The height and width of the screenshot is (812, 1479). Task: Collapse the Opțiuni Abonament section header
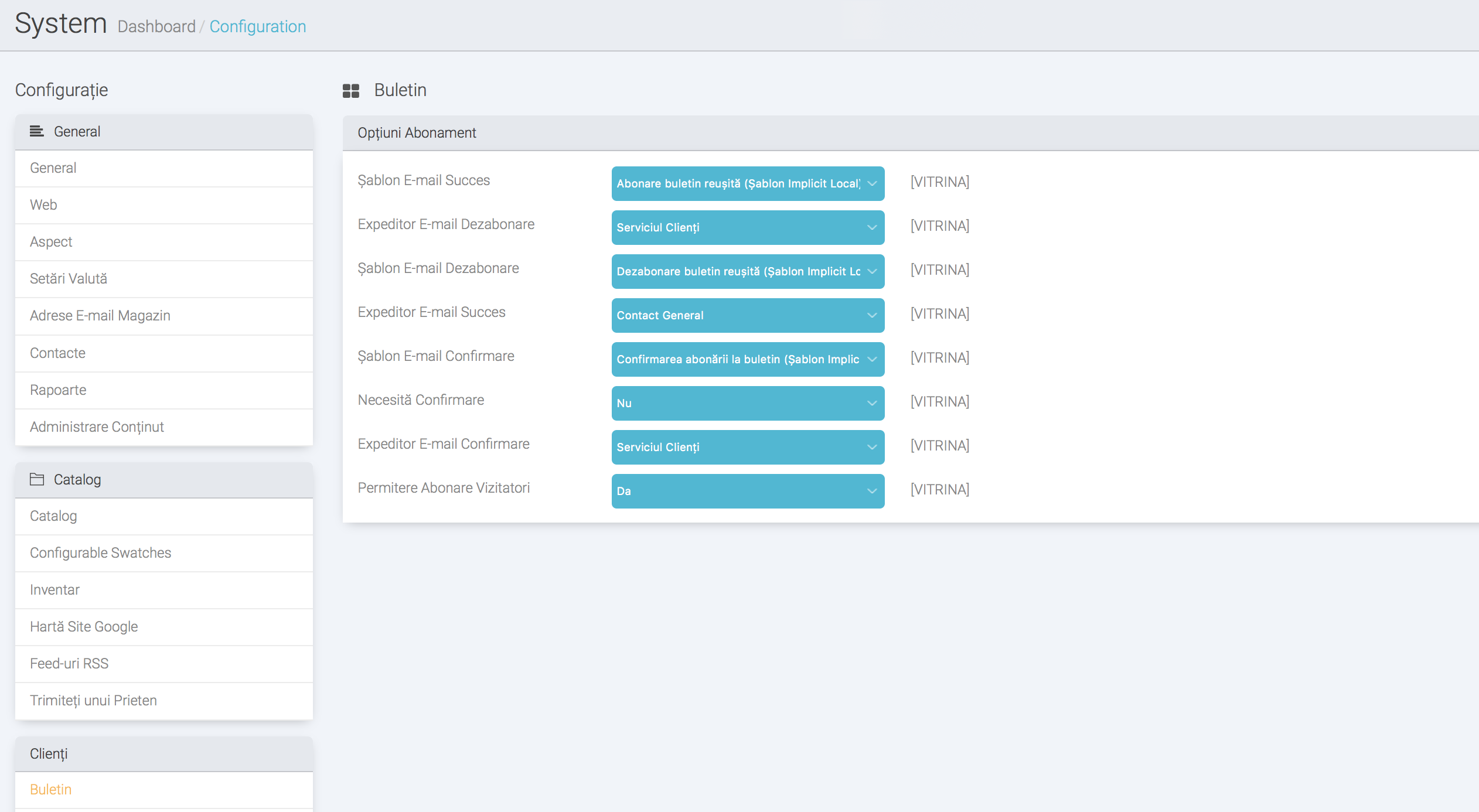coord(417,133)
